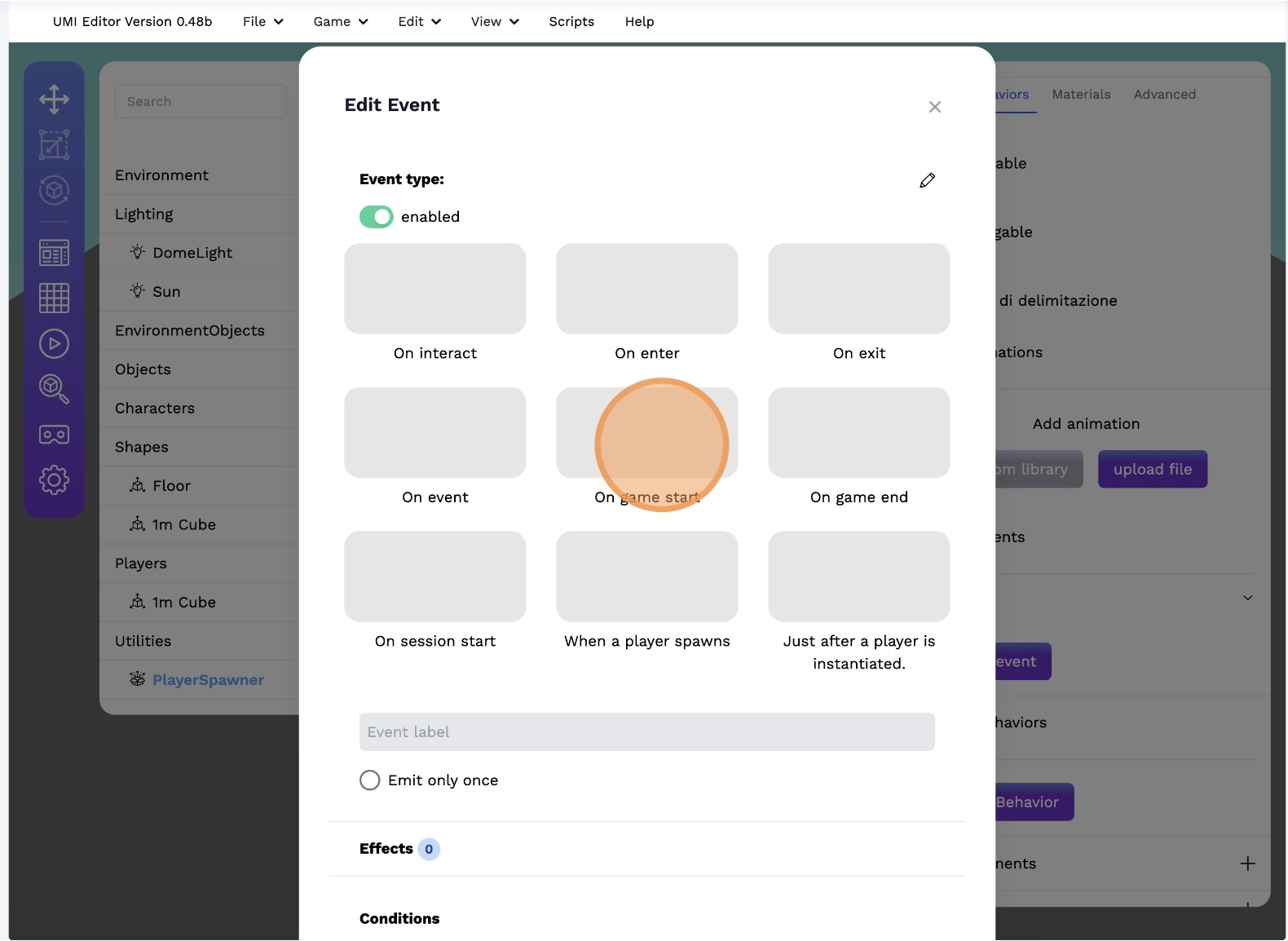Screen dimensions: 1288x941
Task: Click the upload file button
Action: (x=1152, y=470)
